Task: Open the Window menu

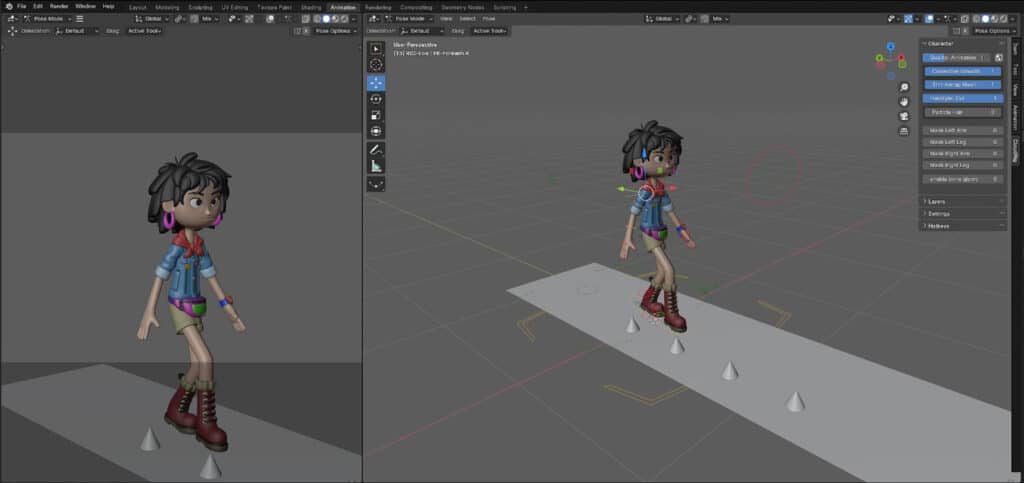Action: [x=86, y=6]
